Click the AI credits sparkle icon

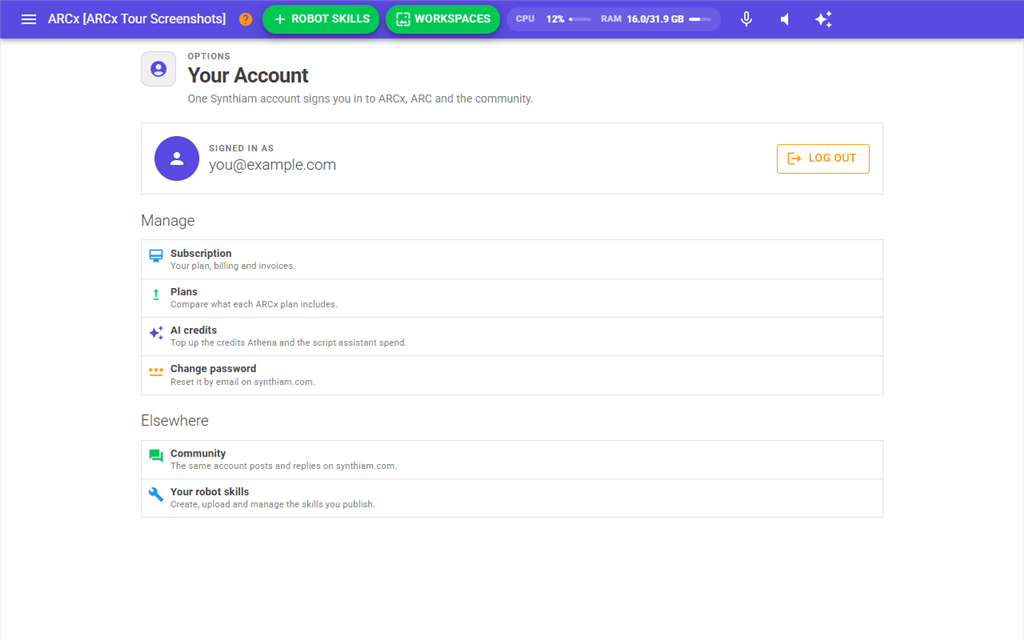click(156, 333)
